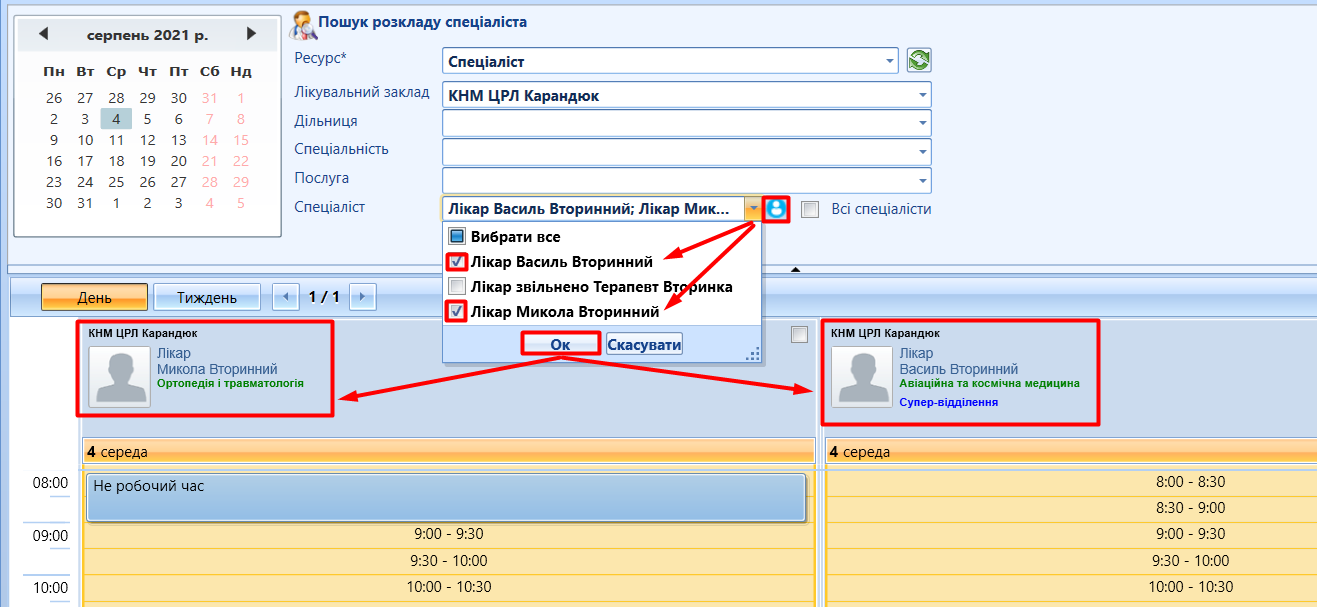Select Микола's 10:00 - 10:30 slot
This screenshot has width=1317, height=607.
click(448, 587)
